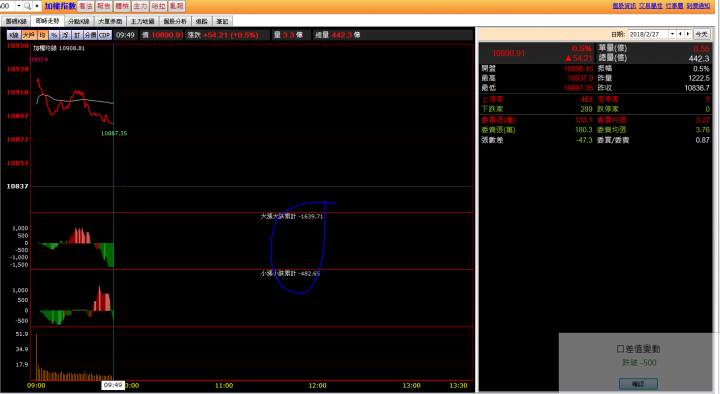720x394 pixels.
Task: Go to previous date with left arrow
Action: [x=680, y=34]
